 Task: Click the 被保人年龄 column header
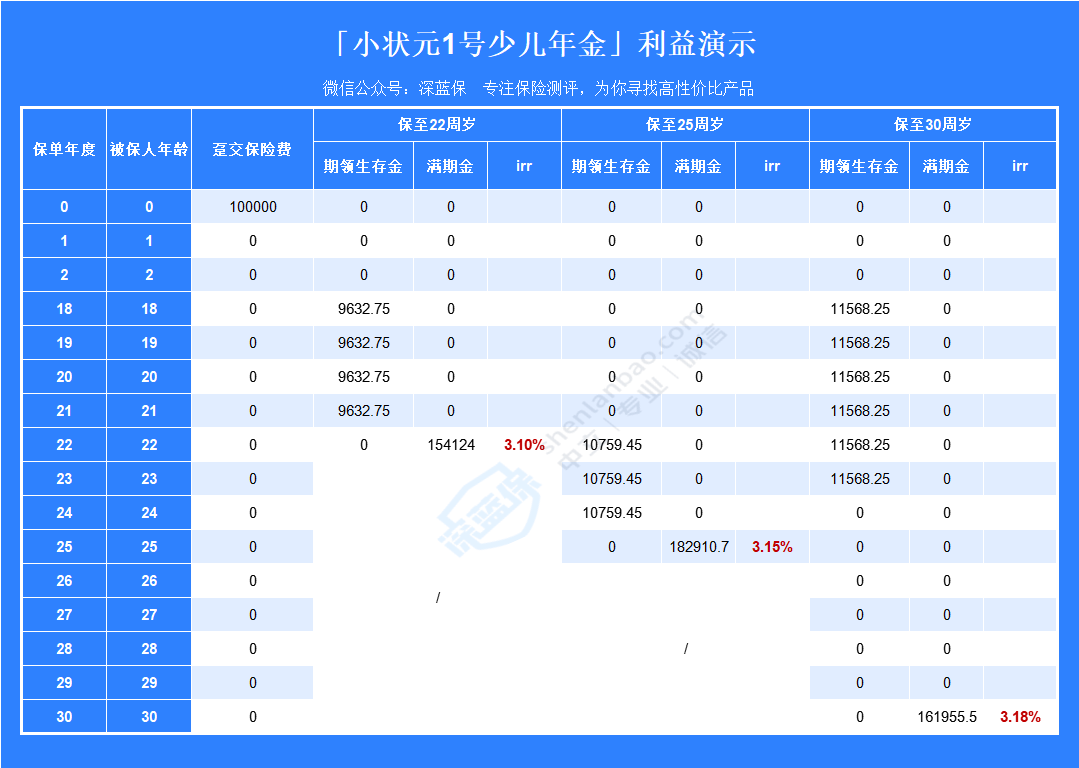tap(149, 149)
